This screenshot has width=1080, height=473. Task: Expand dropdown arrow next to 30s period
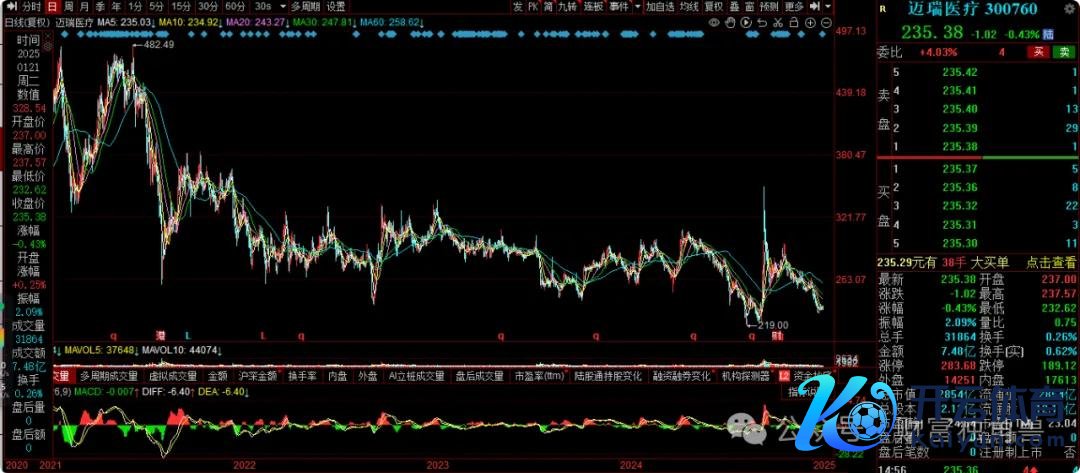(283, 6)
